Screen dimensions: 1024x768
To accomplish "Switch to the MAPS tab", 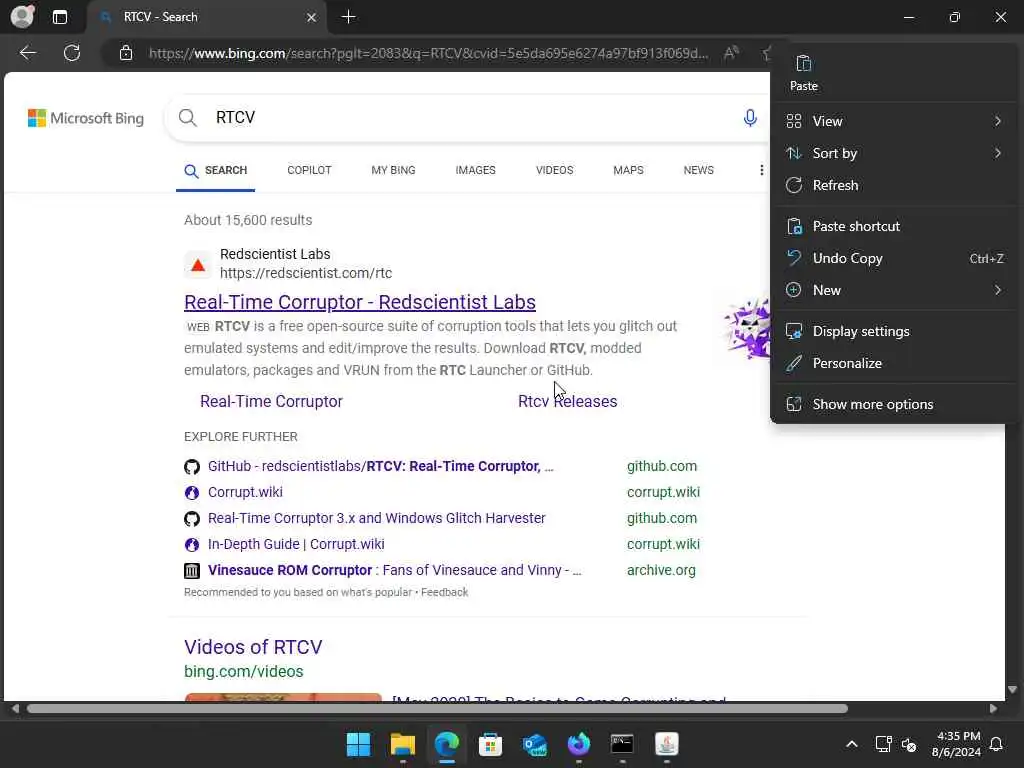I will 628,170.
